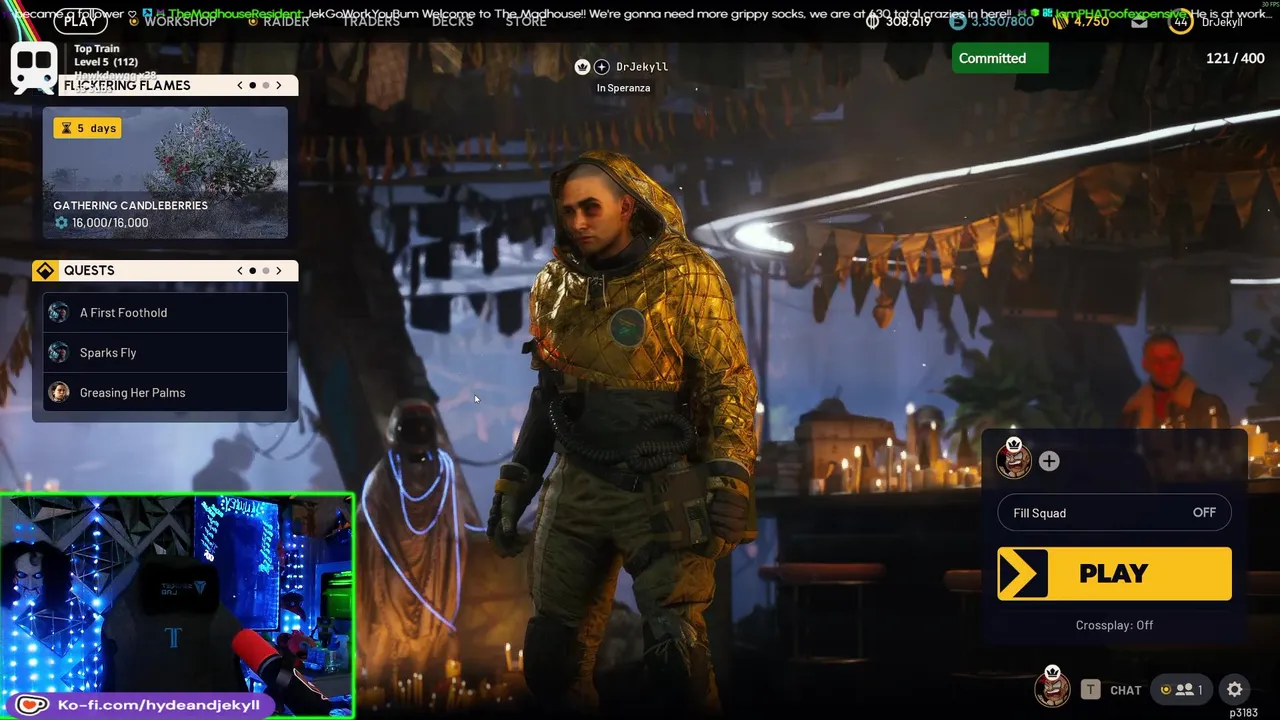Click Greasing Her Palms quest giver portrait

tap(59, 393)
